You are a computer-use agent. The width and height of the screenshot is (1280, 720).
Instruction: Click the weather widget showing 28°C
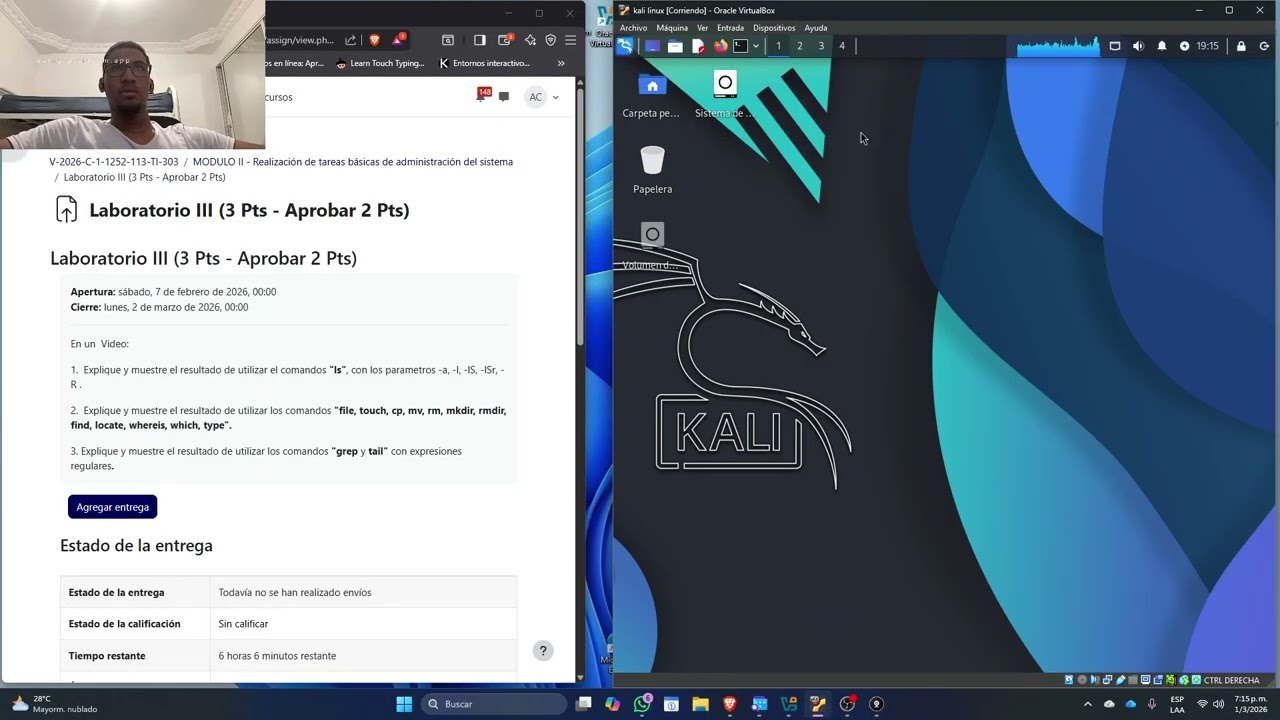point(54,704)
